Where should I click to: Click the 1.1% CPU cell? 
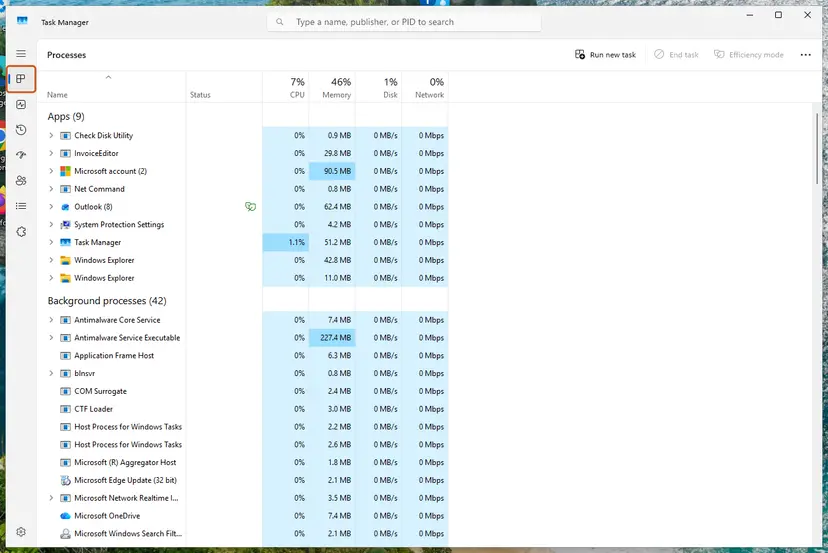(x=286, y=242)
